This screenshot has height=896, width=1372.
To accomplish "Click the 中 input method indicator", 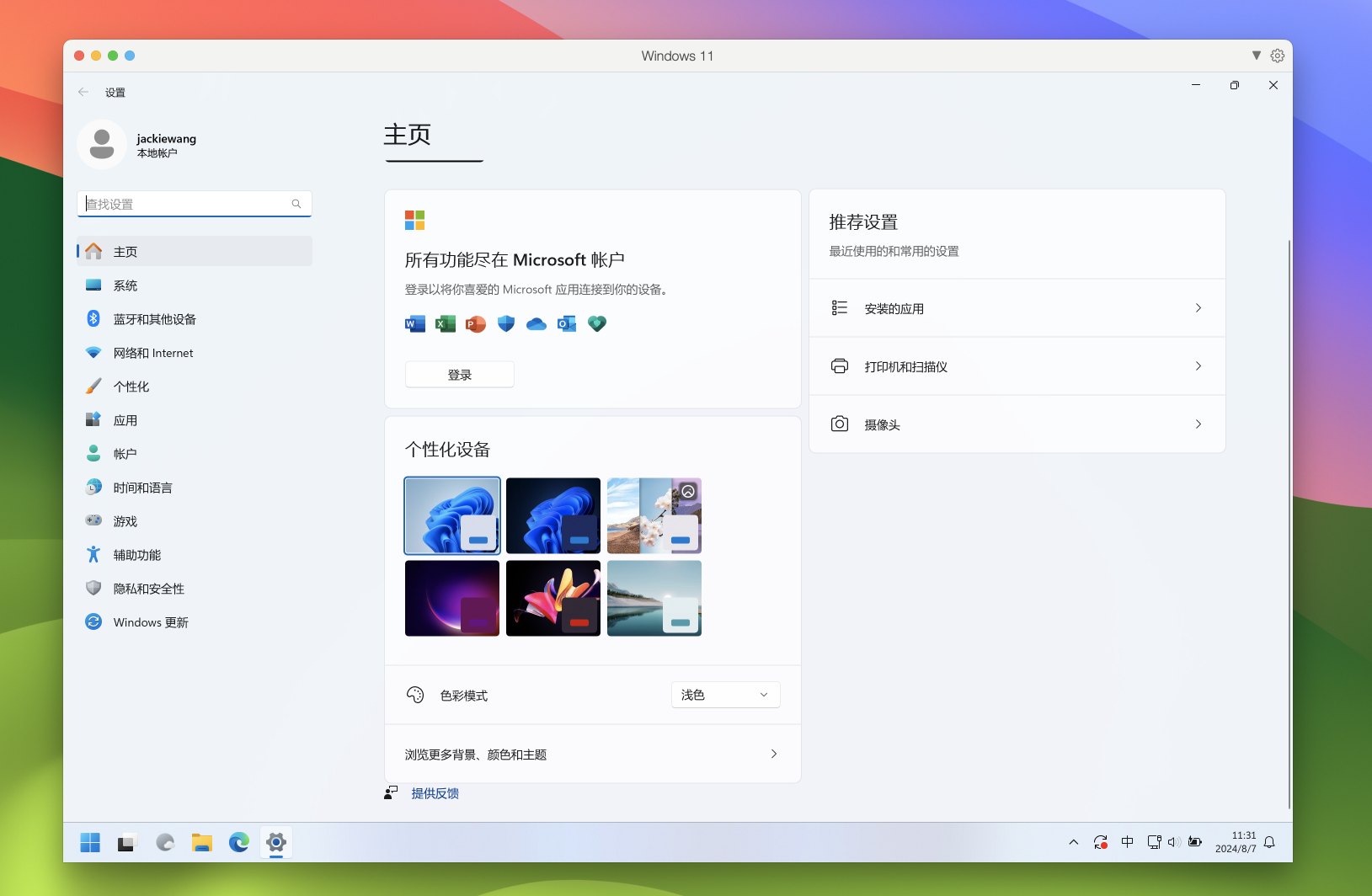I will point(1128,842).
